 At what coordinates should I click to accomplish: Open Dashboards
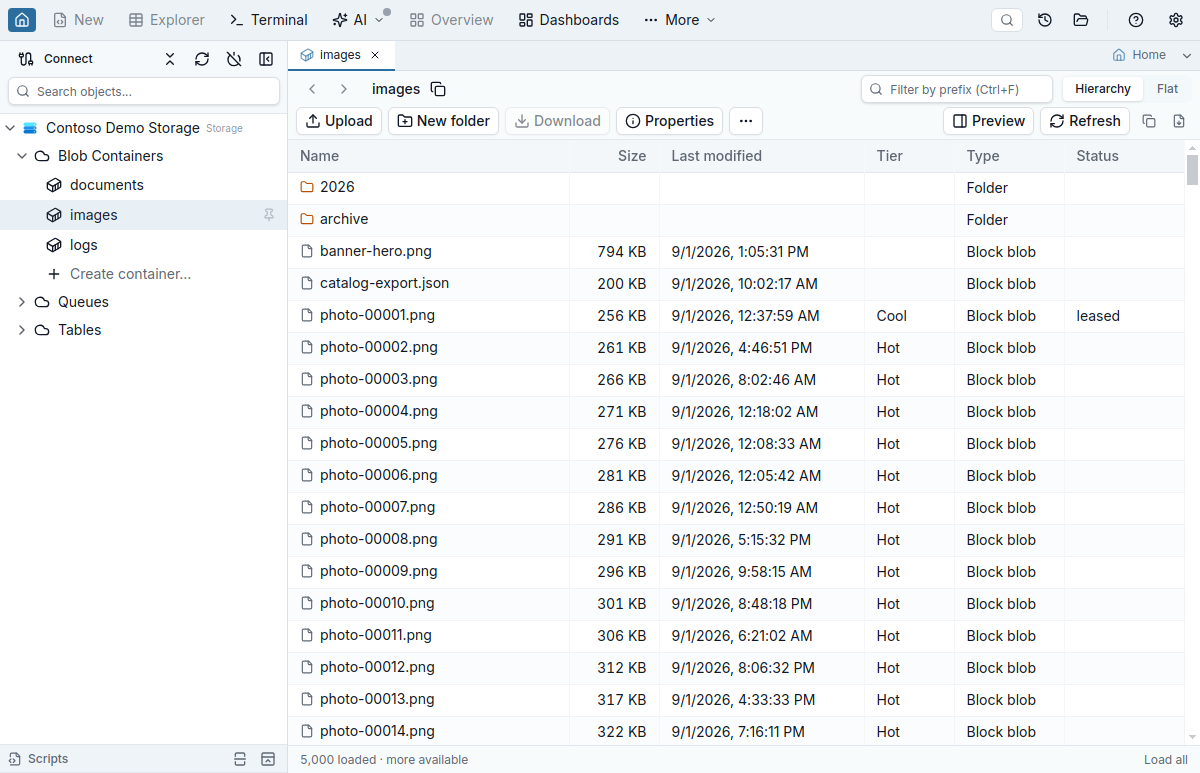(x=569, y=20)
